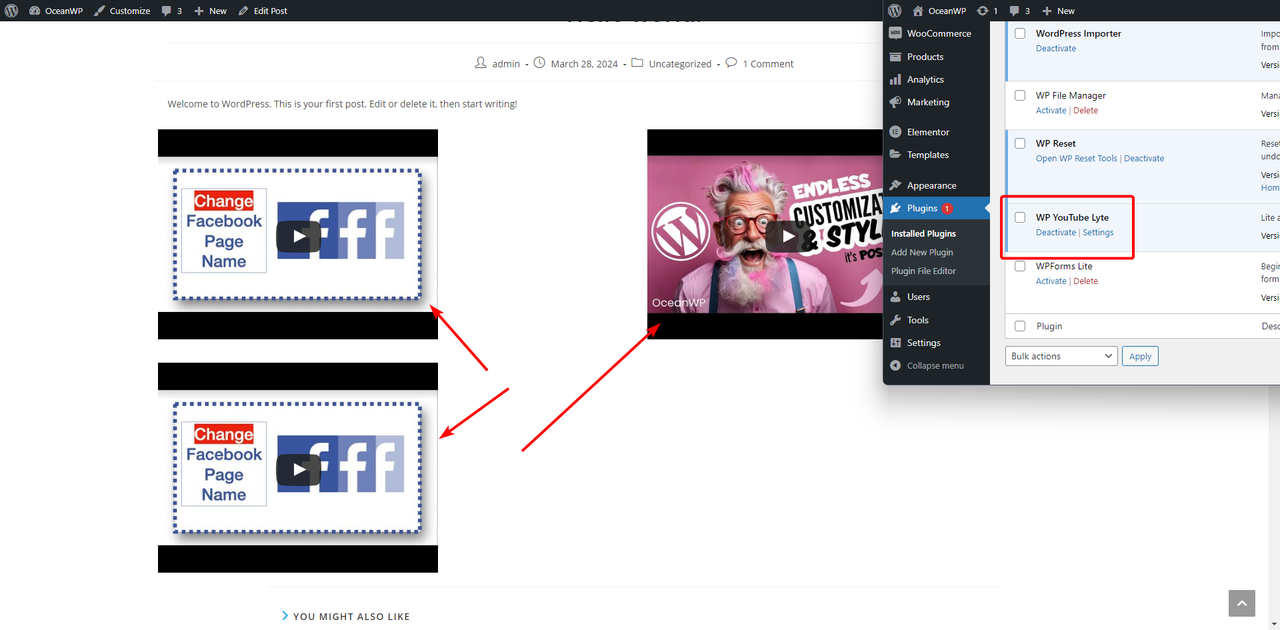Image resolution: width=1280 pixels, height=630 pixels.
Task: Play the top Change Facebook Page Name video
Action: click(x=298, y=236)
